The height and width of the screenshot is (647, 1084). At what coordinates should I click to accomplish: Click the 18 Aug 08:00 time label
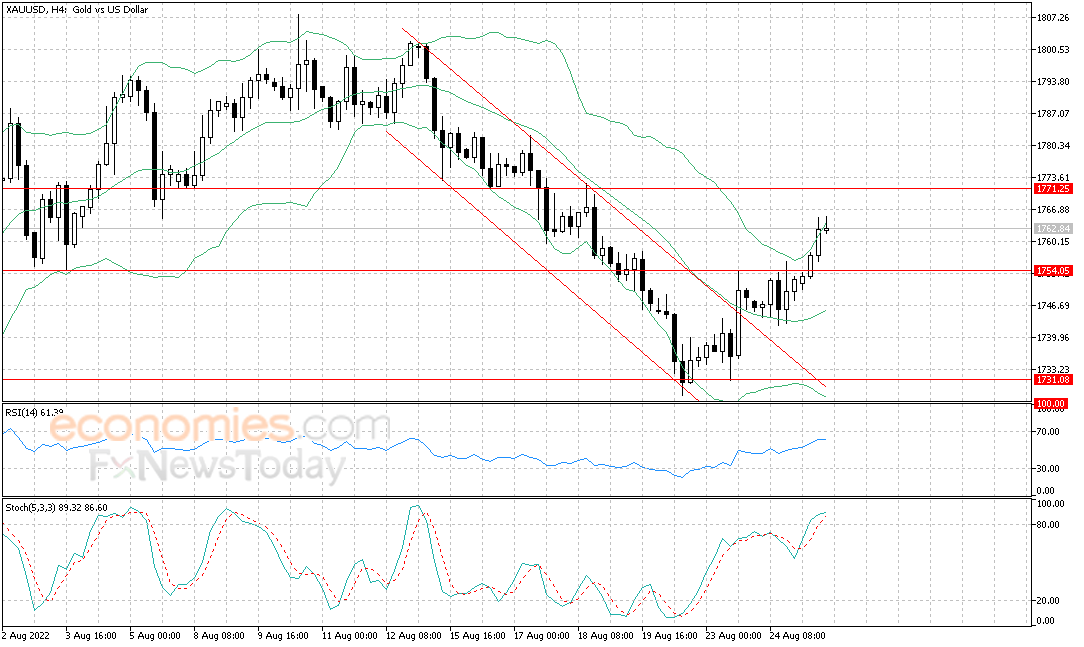pos(605,636)
